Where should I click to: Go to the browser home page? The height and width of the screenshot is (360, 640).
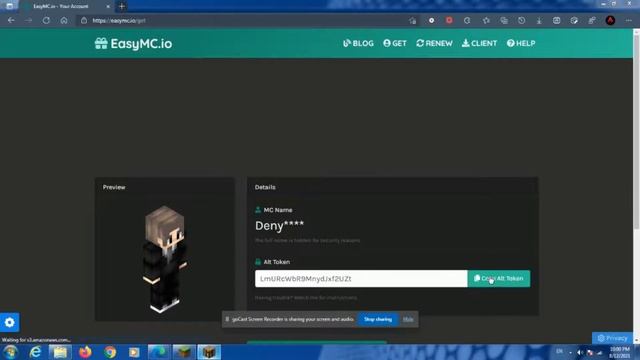pyautogui.click(x=64, y=20)
